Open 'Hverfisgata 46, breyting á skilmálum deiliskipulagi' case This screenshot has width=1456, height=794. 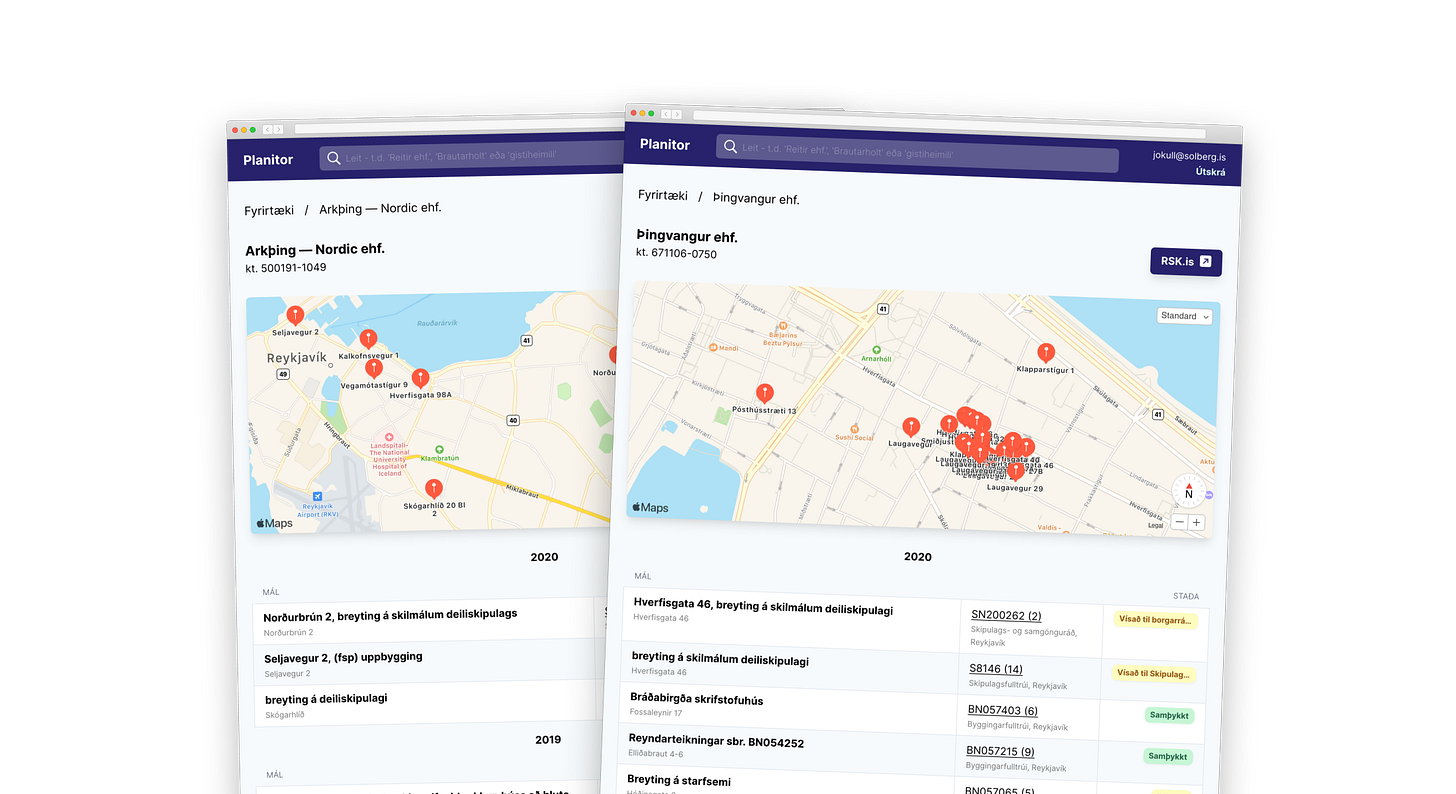pos(763,606)
